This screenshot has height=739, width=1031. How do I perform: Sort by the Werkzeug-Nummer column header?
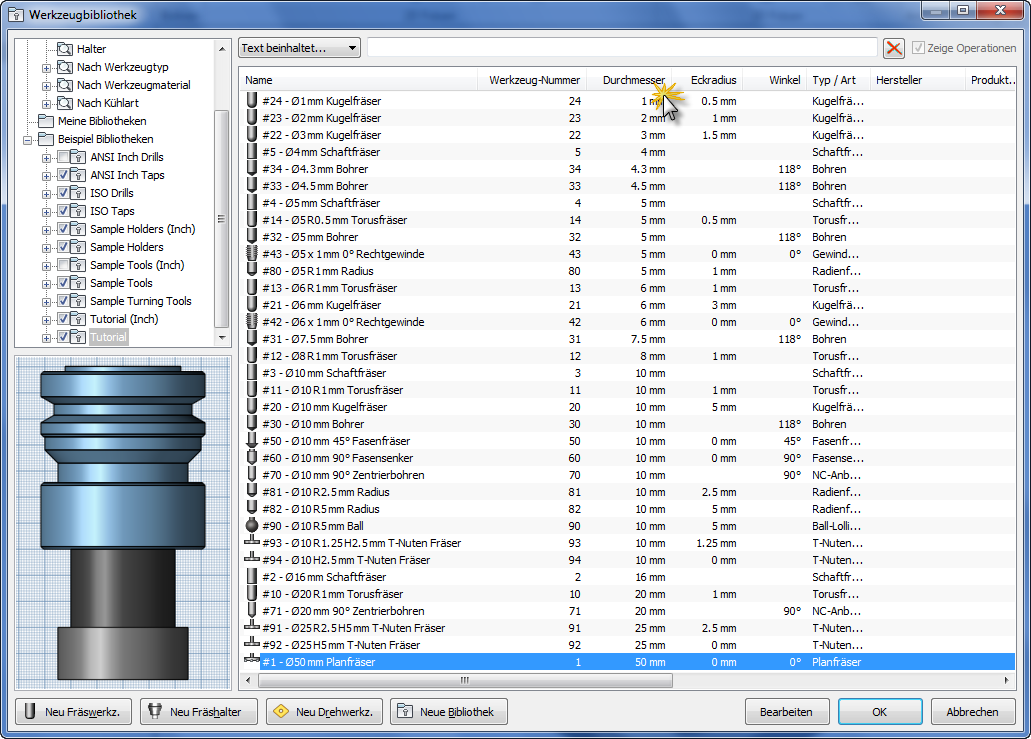click(x=534, y=80)
